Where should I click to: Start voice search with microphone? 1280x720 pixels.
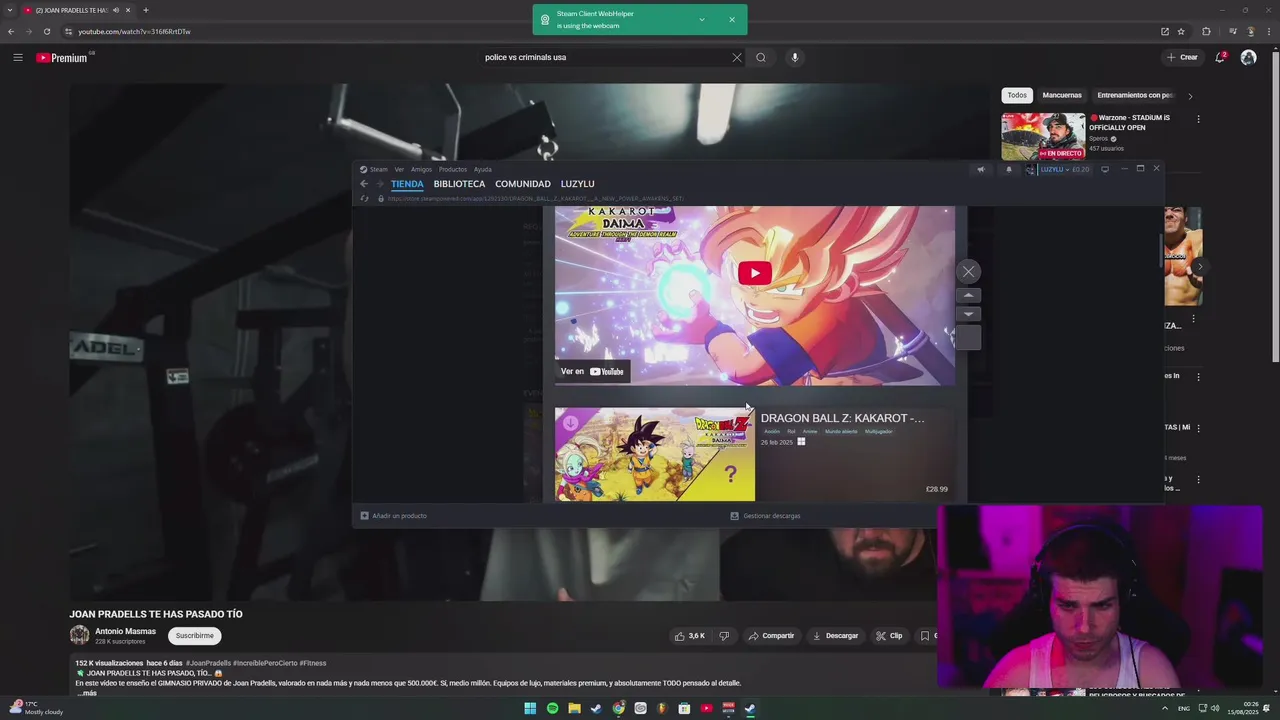point(795,57)
